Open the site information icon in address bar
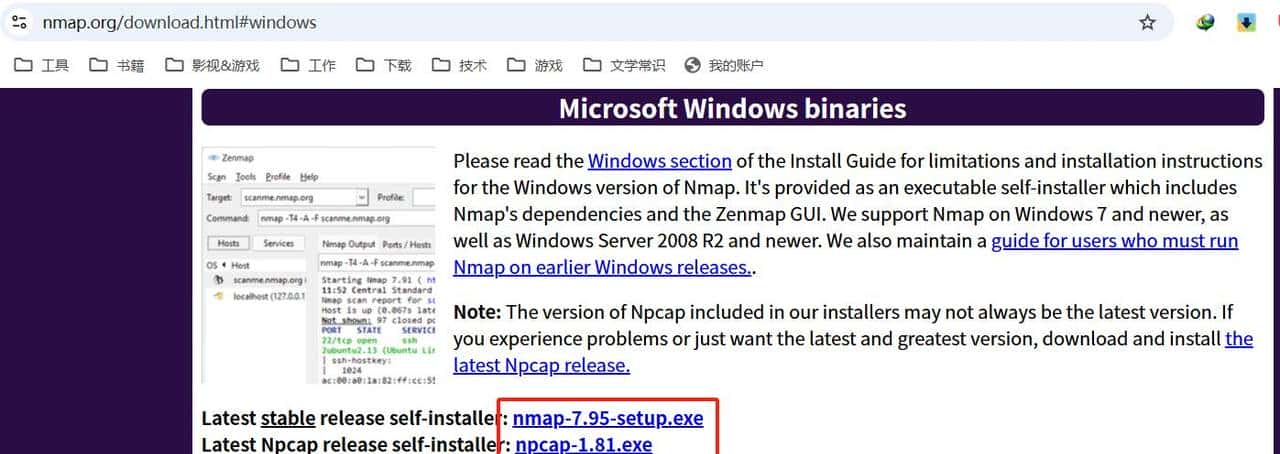Screen dimensions: 1280x454 coord(19,21)
